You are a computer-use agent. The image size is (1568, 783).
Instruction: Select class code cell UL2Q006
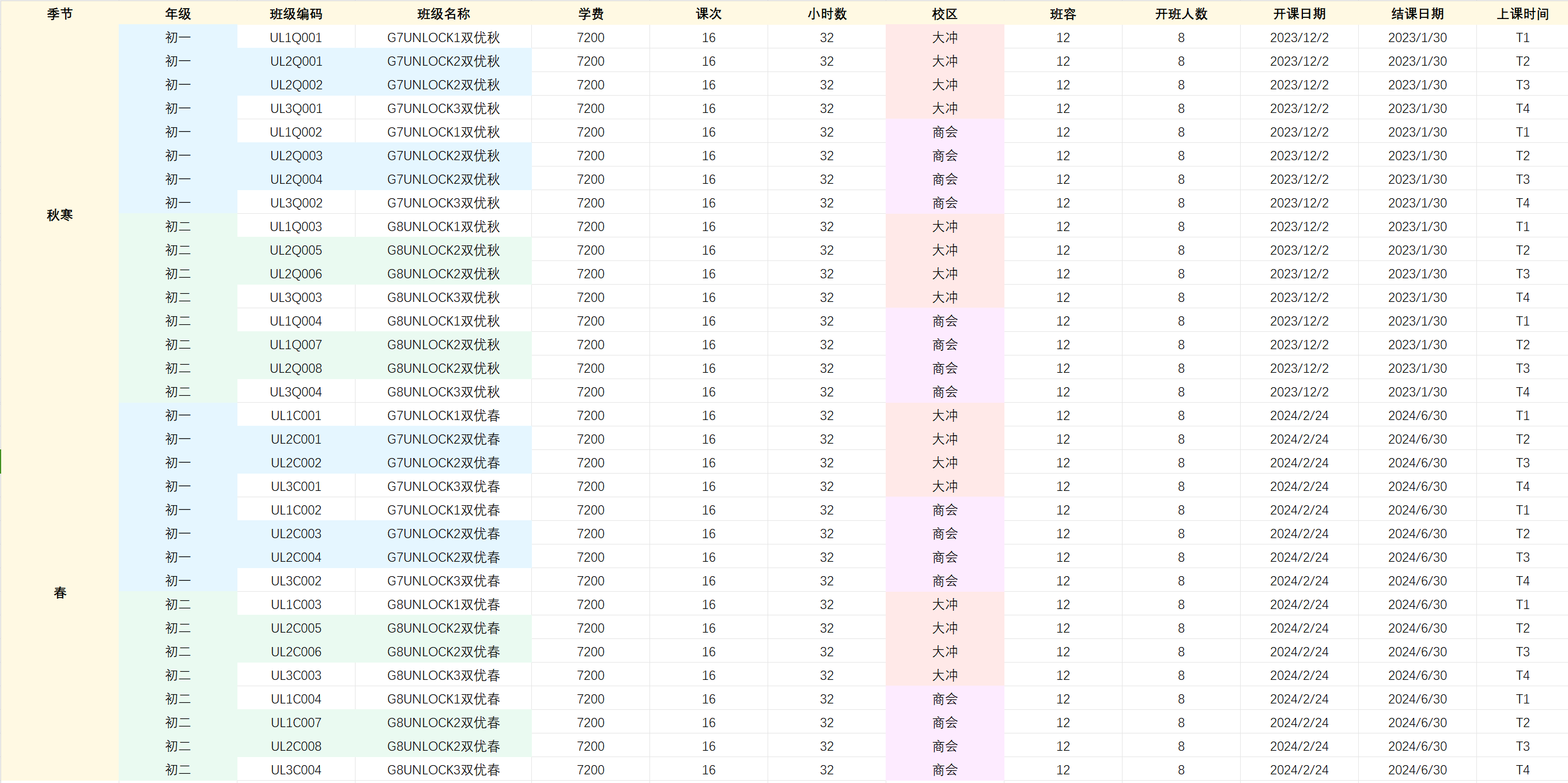click(x=296, y=274)
